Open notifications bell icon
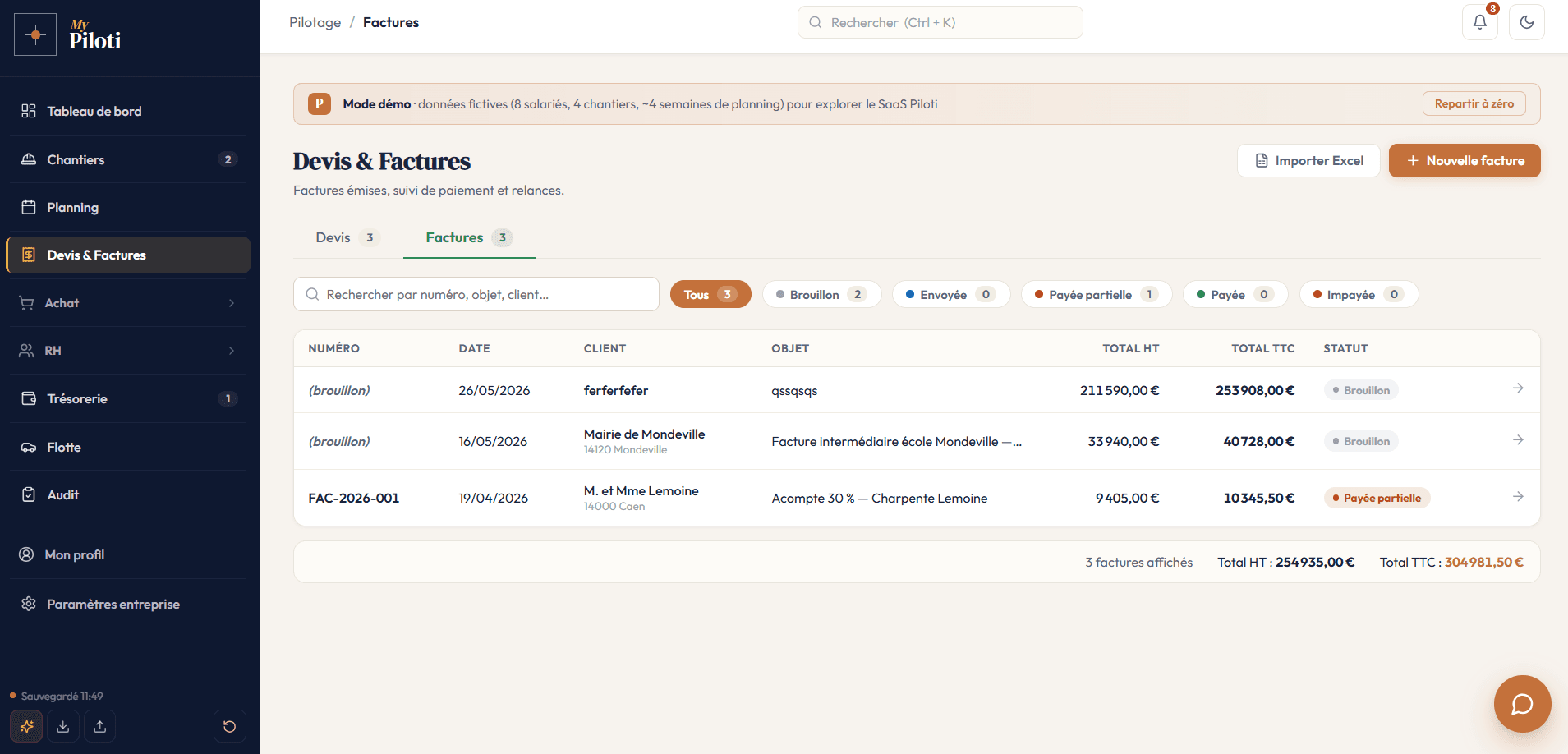 point(1480,22)
